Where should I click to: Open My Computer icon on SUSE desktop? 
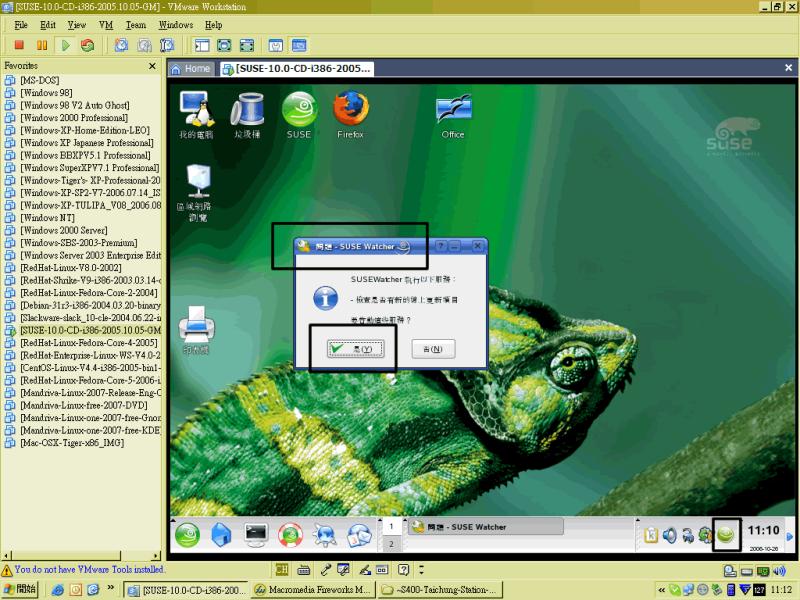pyautogui.click(x=196, y=115)
